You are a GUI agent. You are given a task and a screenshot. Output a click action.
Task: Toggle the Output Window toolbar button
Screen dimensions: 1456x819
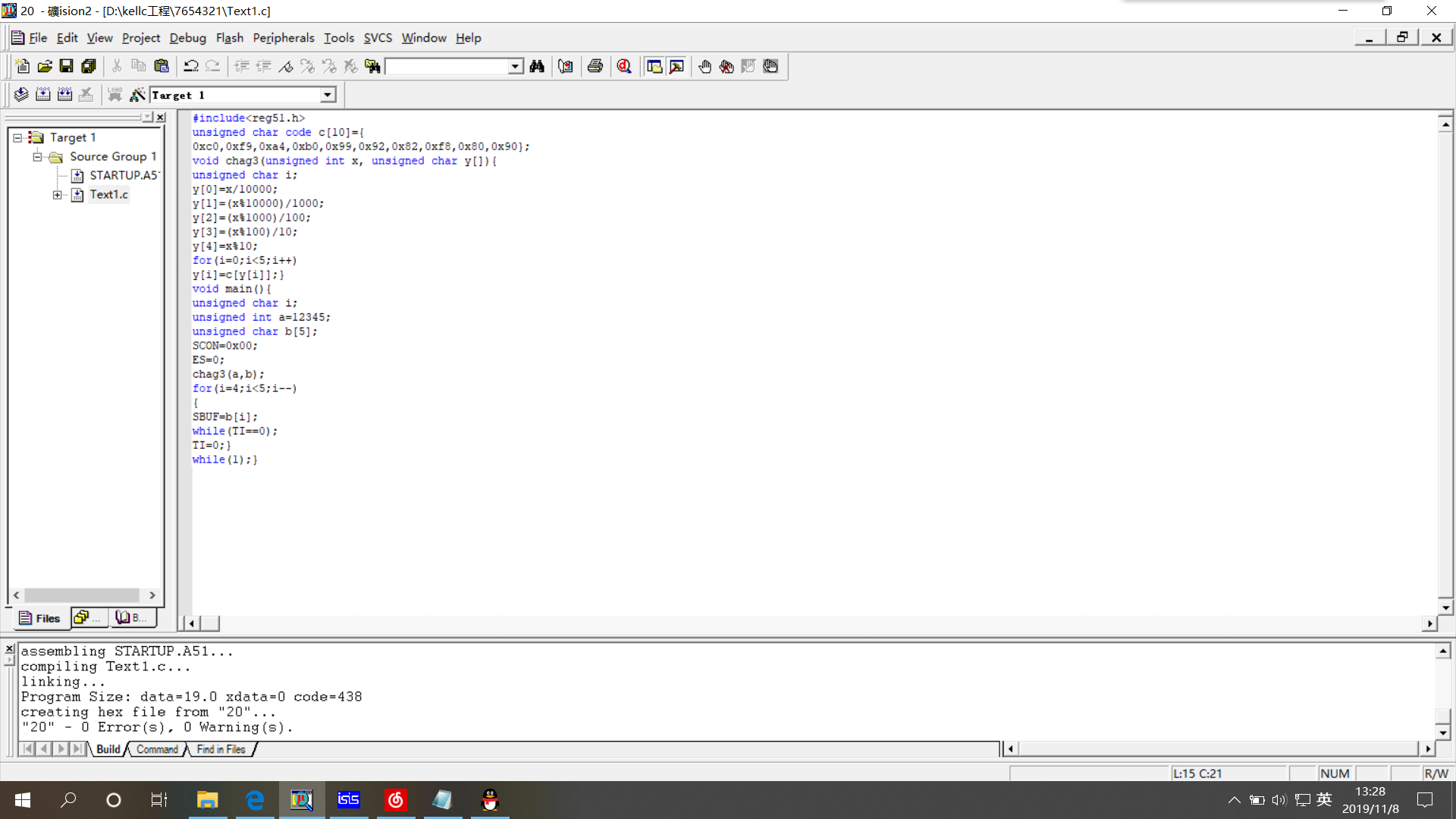pos(676,67)
